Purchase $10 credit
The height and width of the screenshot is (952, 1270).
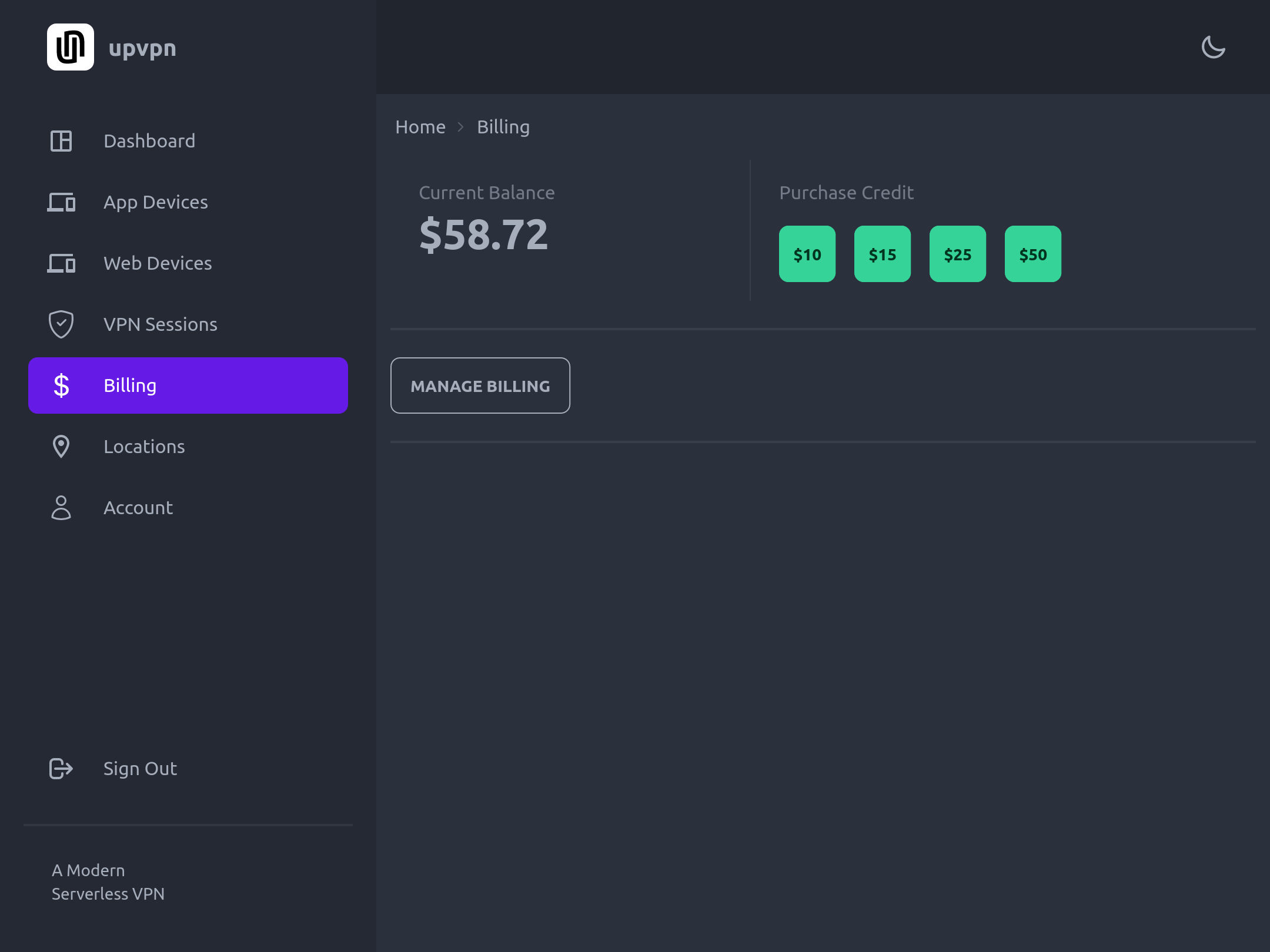[x=807, y=254]
